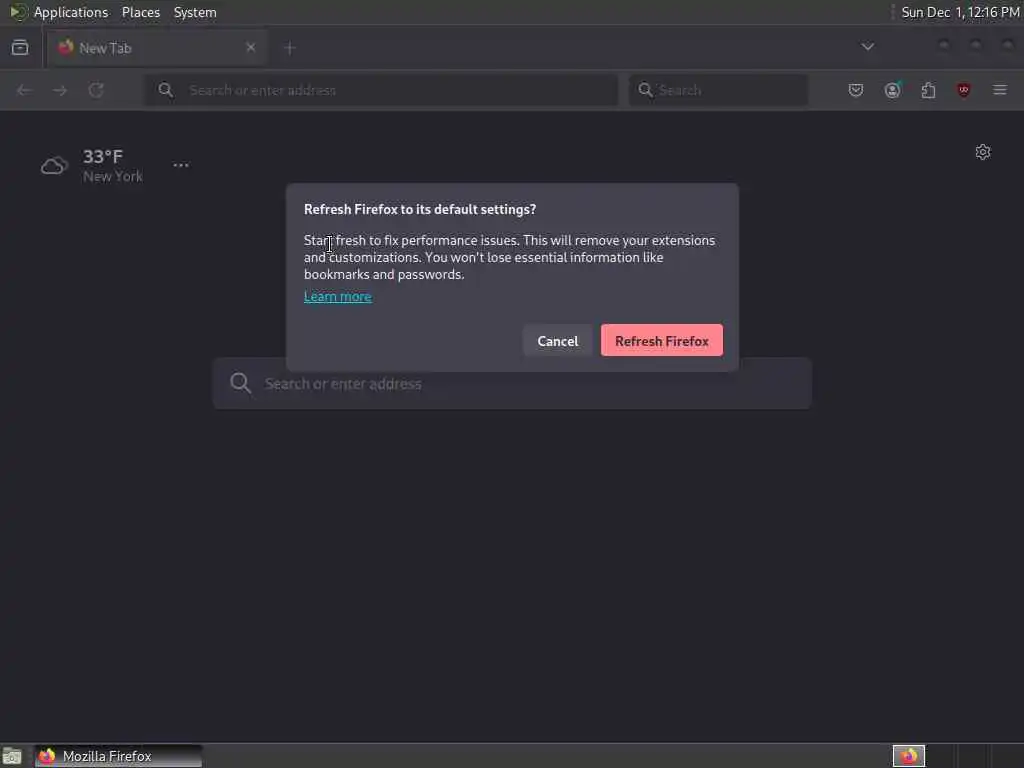Viewport: 1024px width, 768px height.
Task: Open the Extensions puzzle icon
Action: coord(928,90)
